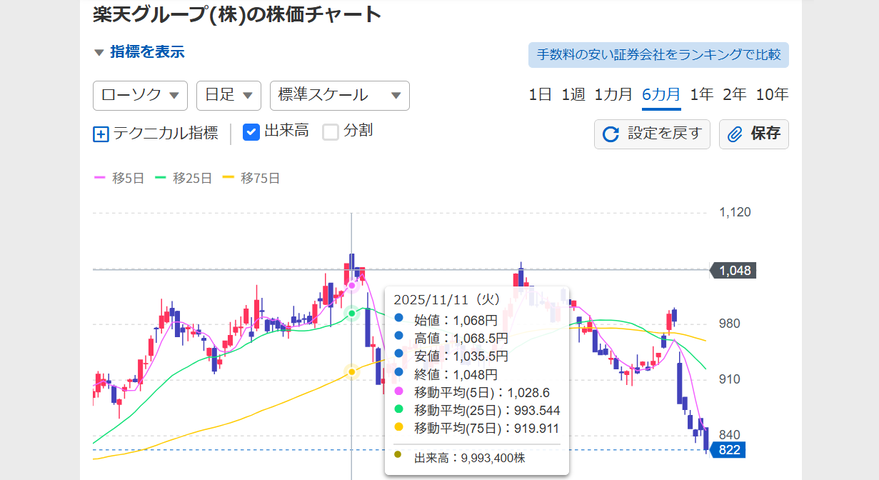Viewport: 879px width, 480px height.
Task: Click the 保存 save button
Action: (x=753, y=134)
